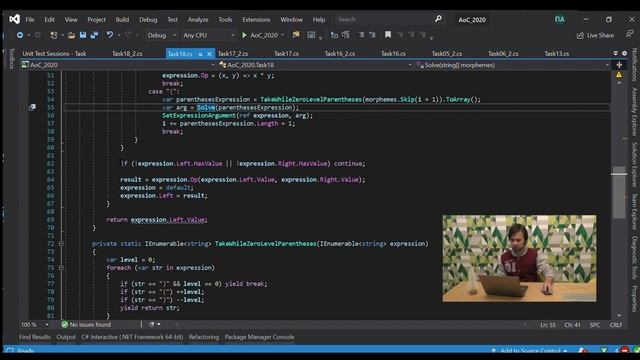The height and width of the screenshot is (360, 640).
Task: Click the Search input box in title bar
Action: [390, 19]
